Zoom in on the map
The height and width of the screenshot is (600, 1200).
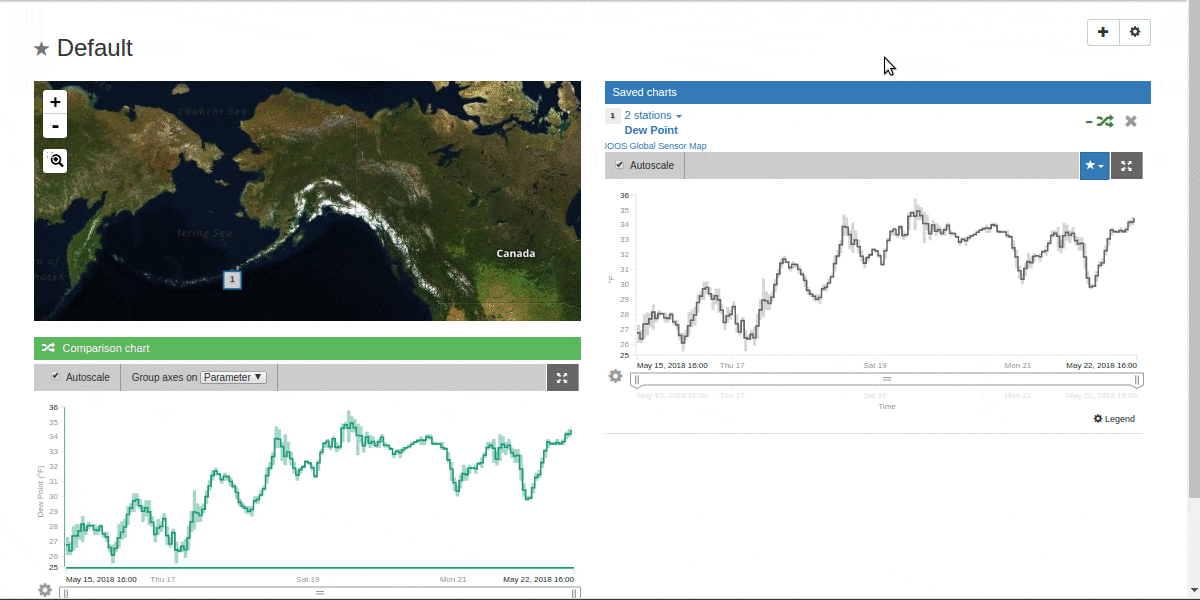pyautogui.click(x=55, y=101)
